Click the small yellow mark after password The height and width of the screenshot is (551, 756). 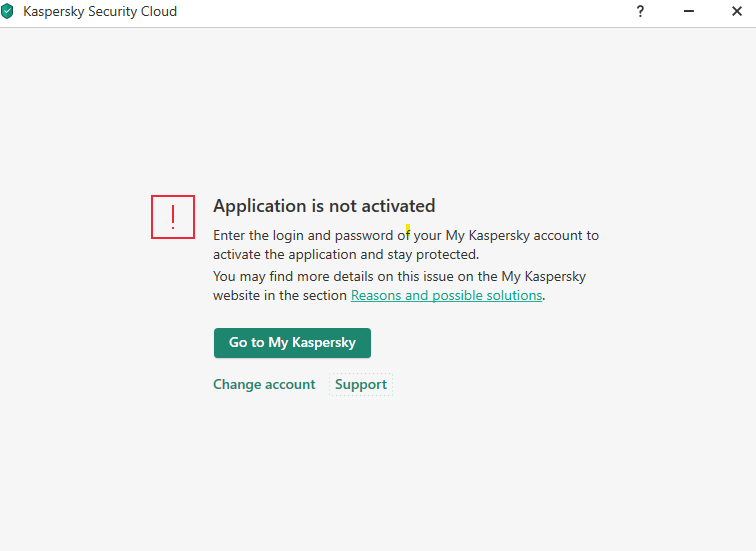coord(407,231)
